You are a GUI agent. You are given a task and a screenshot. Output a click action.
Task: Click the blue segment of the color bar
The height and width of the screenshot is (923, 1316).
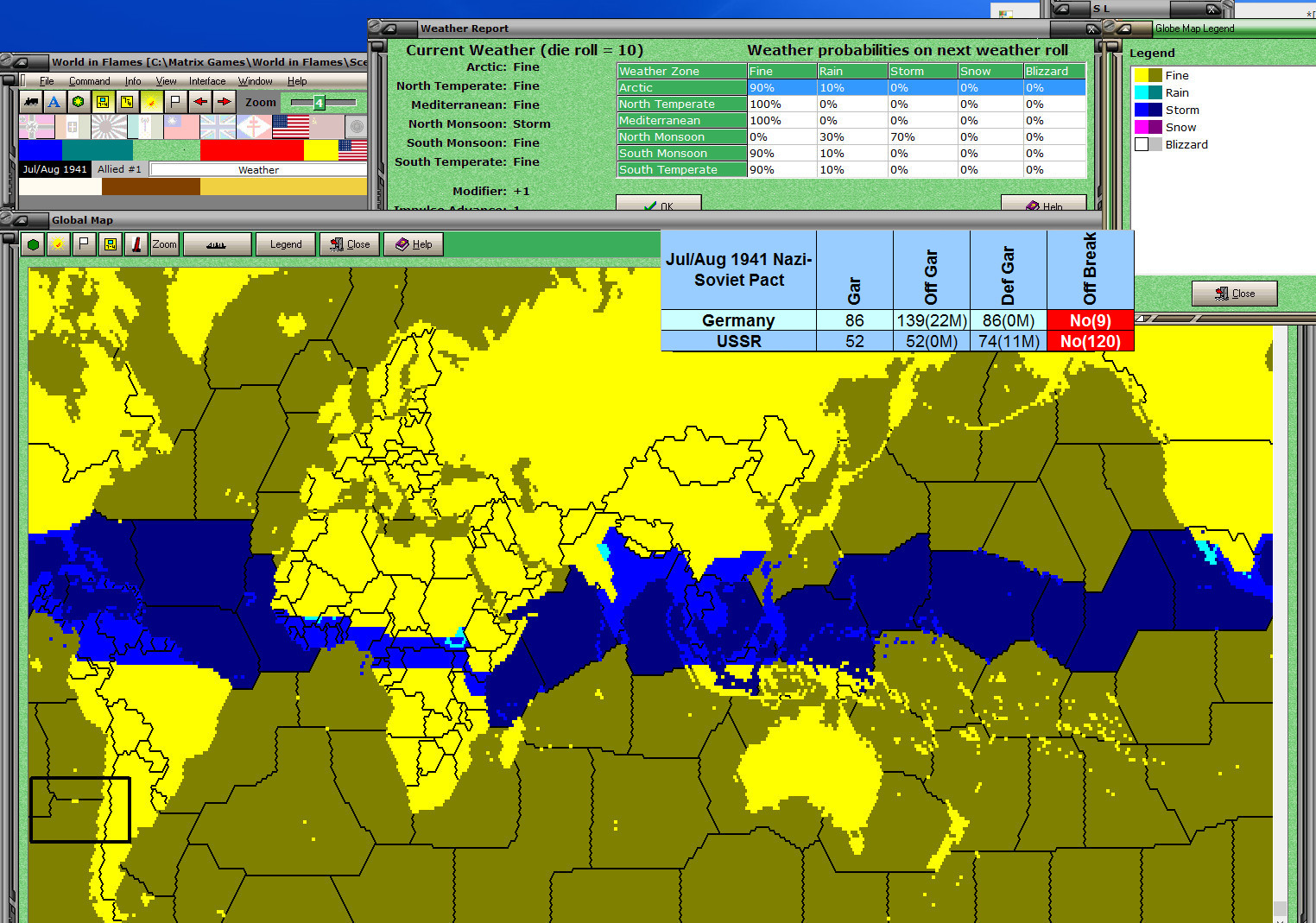pos(41,150)
